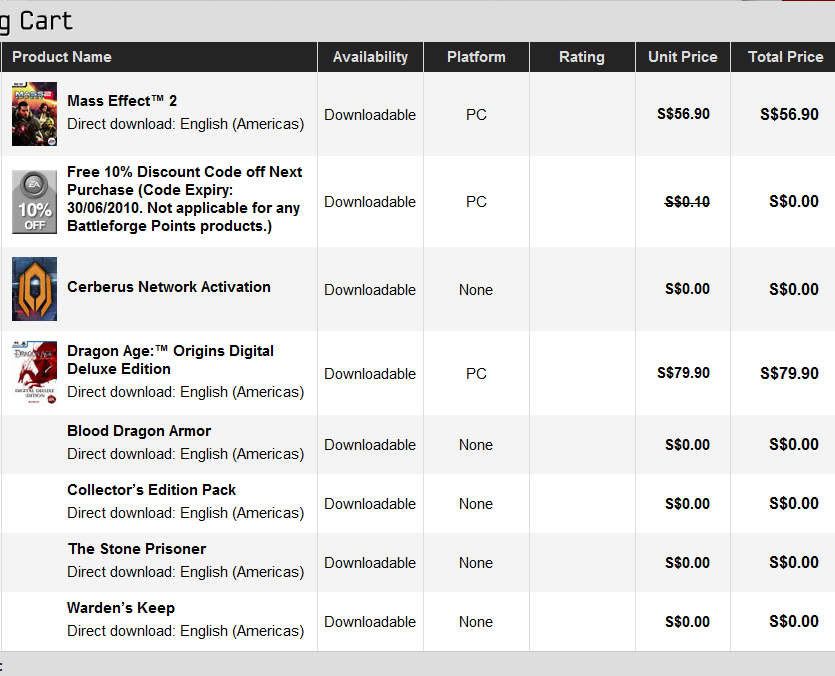Click 'Downloadable' in the Blood Dragon Armor row
Screen dimensions: 835x676
370,445
